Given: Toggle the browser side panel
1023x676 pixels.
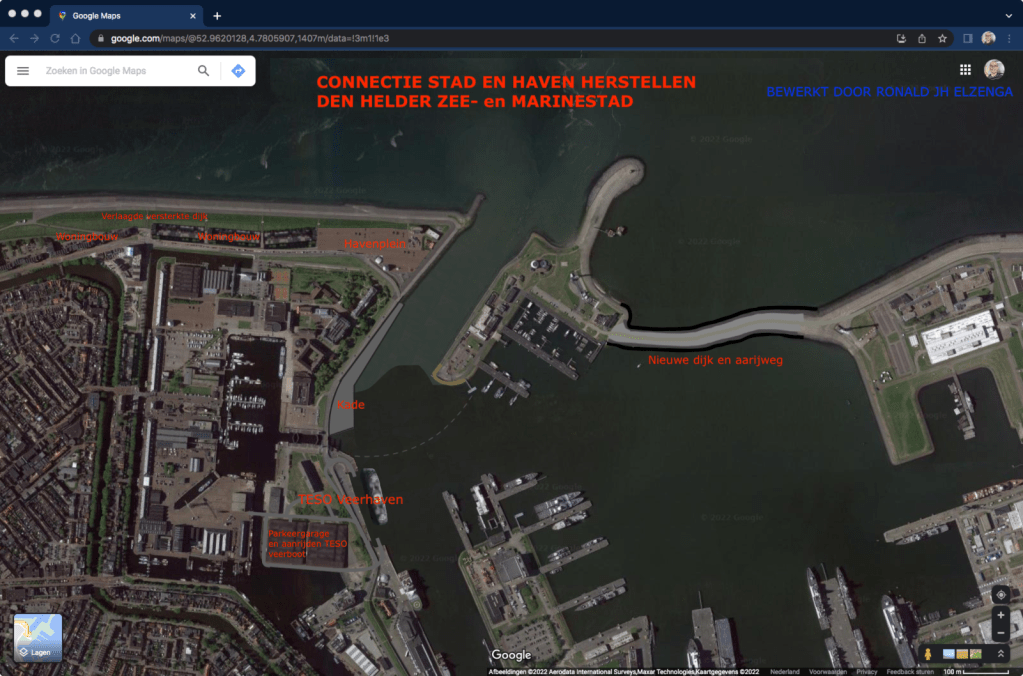Looking at the screenshot, I should pos(967,38).
